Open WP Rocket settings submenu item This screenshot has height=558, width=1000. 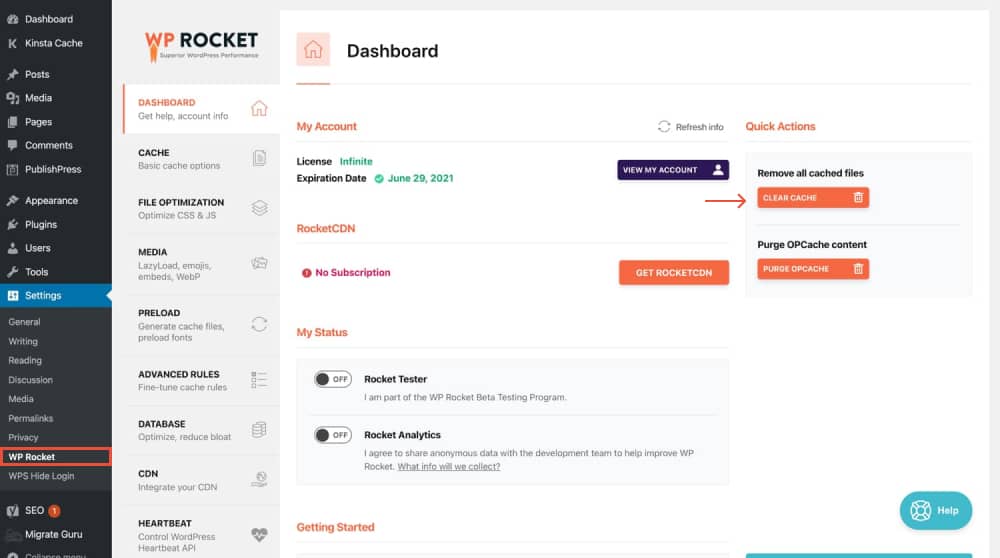(x=55, y=457)
